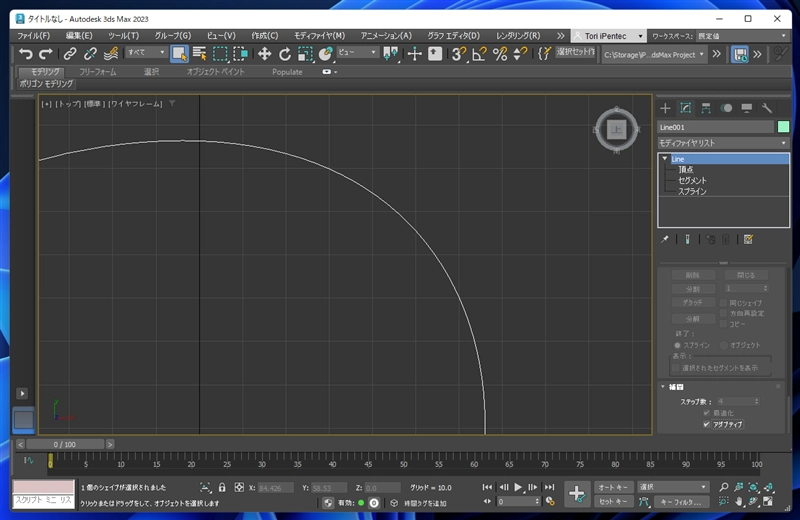The width and height of the screenshot is (800, 520).
Task: Open the レンダリング(R) menu
Action: (x=518, y=36)
